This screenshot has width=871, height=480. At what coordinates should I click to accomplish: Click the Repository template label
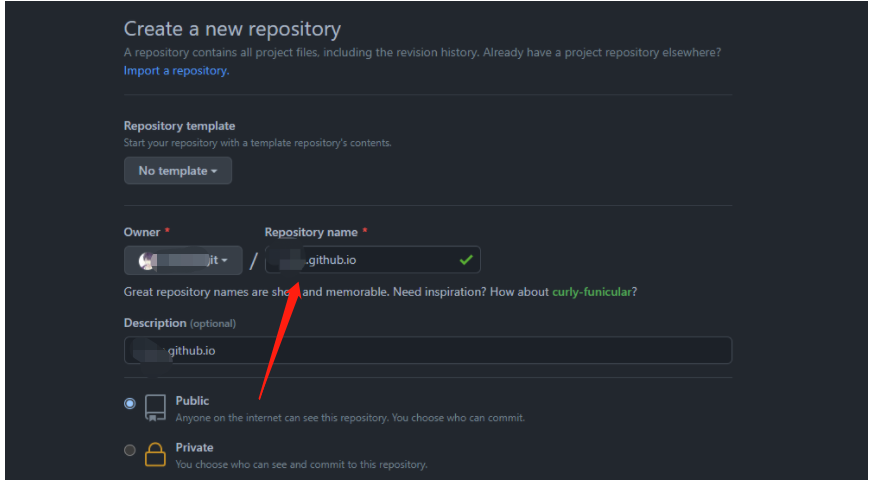coord(179,126)
